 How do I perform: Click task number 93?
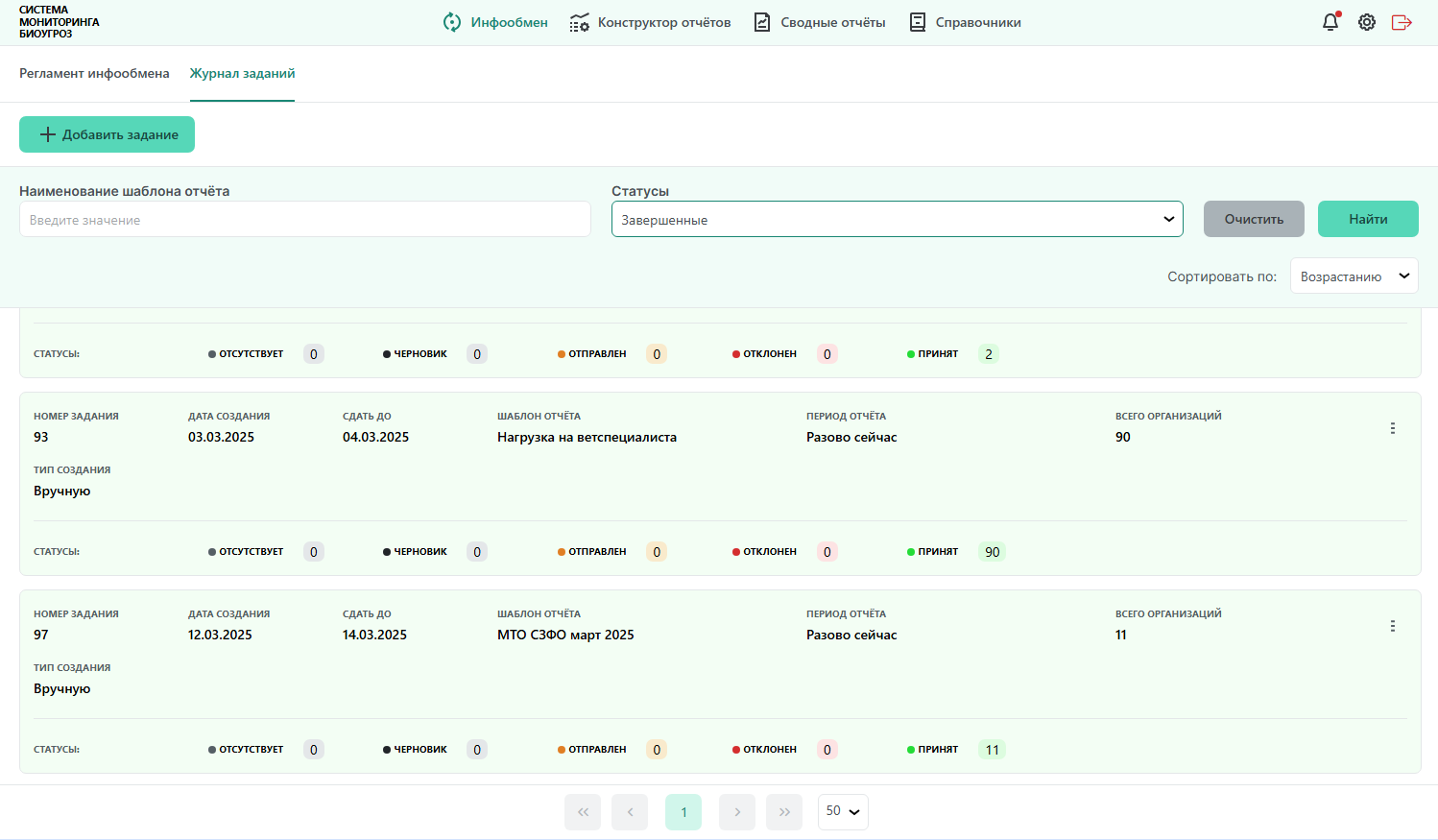click(41, 438)
